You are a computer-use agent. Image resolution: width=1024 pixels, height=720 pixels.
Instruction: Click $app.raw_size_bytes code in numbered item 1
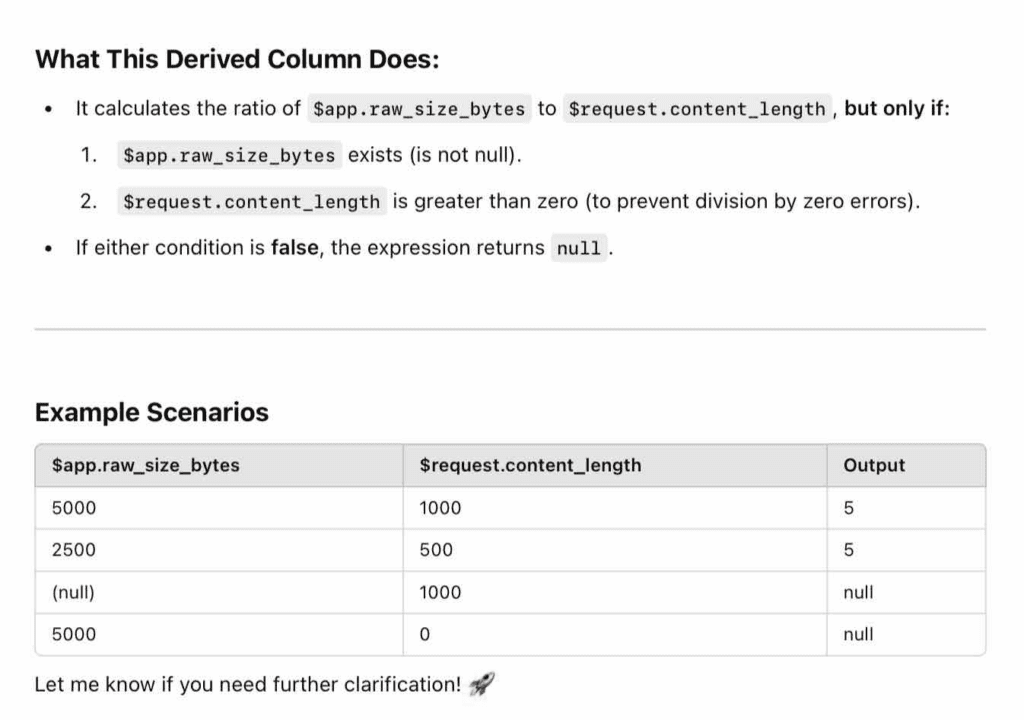tap(229, 155)
